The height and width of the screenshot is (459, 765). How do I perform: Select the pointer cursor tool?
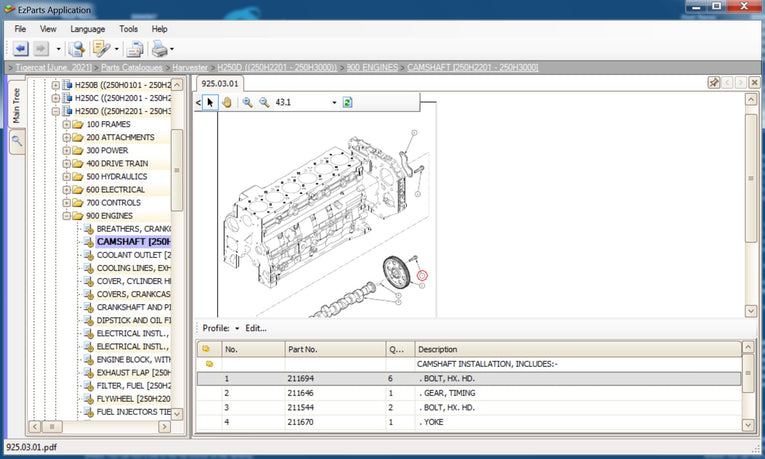point(211,102)
